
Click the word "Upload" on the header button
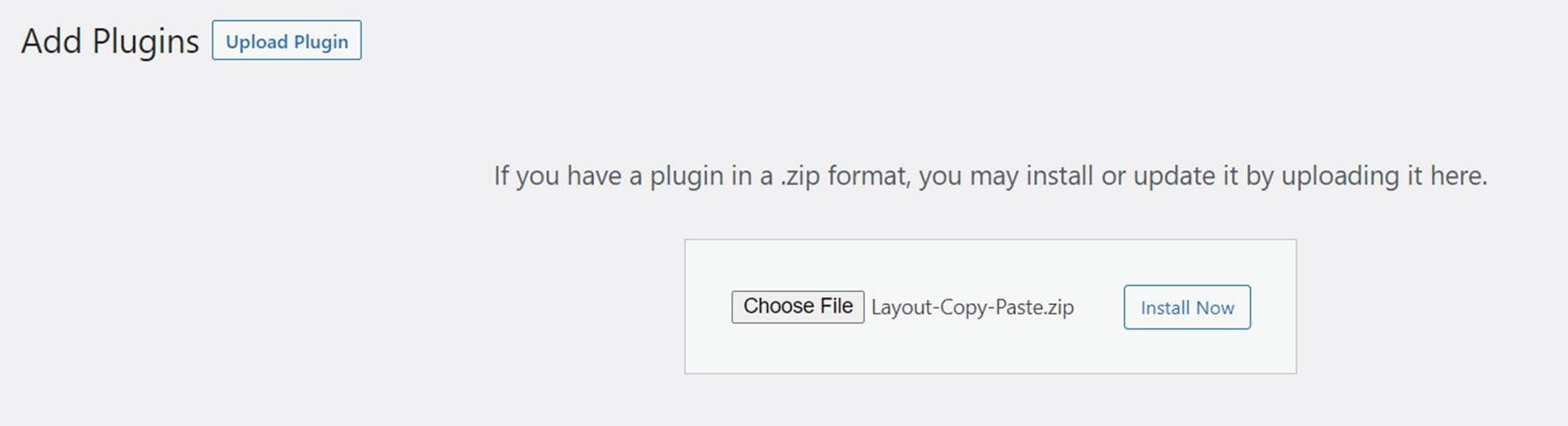coord(257,42)
